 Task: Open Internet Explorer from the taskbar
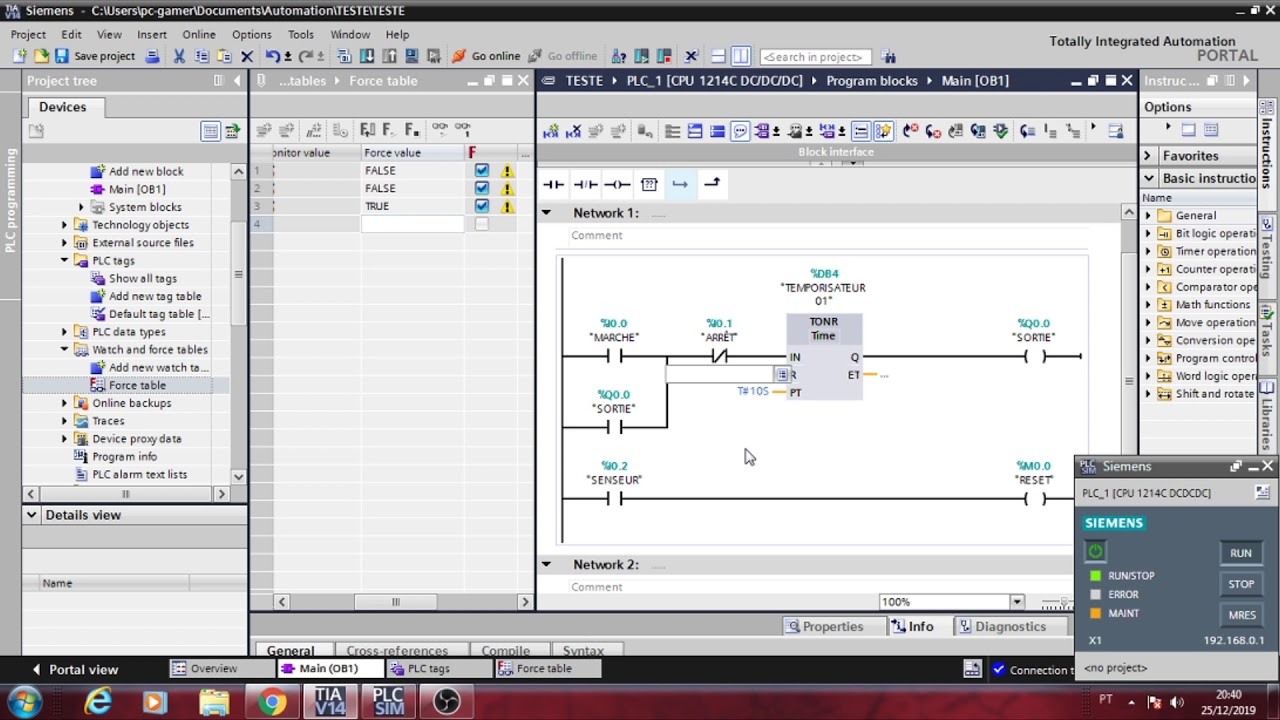[98, 703]
